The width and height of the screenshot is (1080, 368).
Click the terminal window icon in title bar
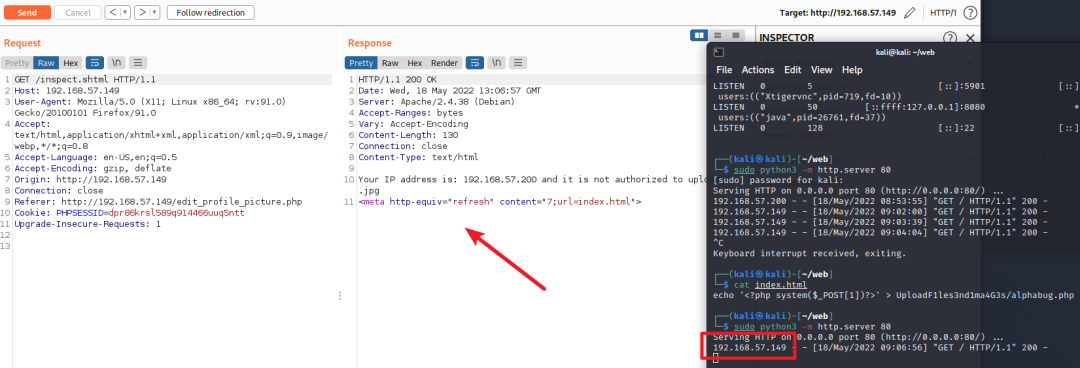[x=718, y=52]
